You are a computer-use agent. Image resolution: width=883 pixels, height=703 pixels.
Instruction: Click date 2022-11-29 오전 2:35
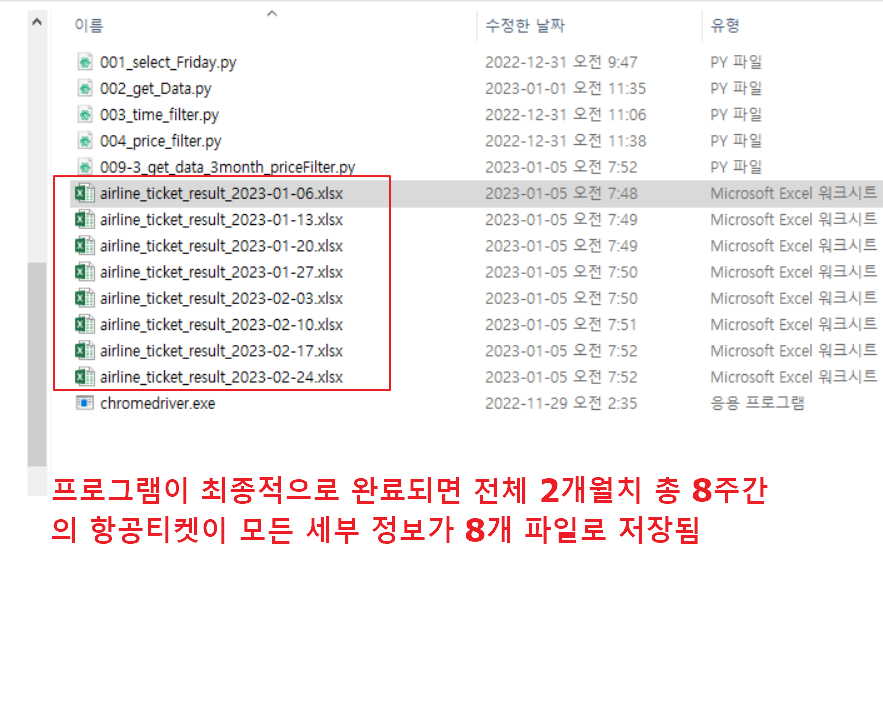tap(561, 403)
